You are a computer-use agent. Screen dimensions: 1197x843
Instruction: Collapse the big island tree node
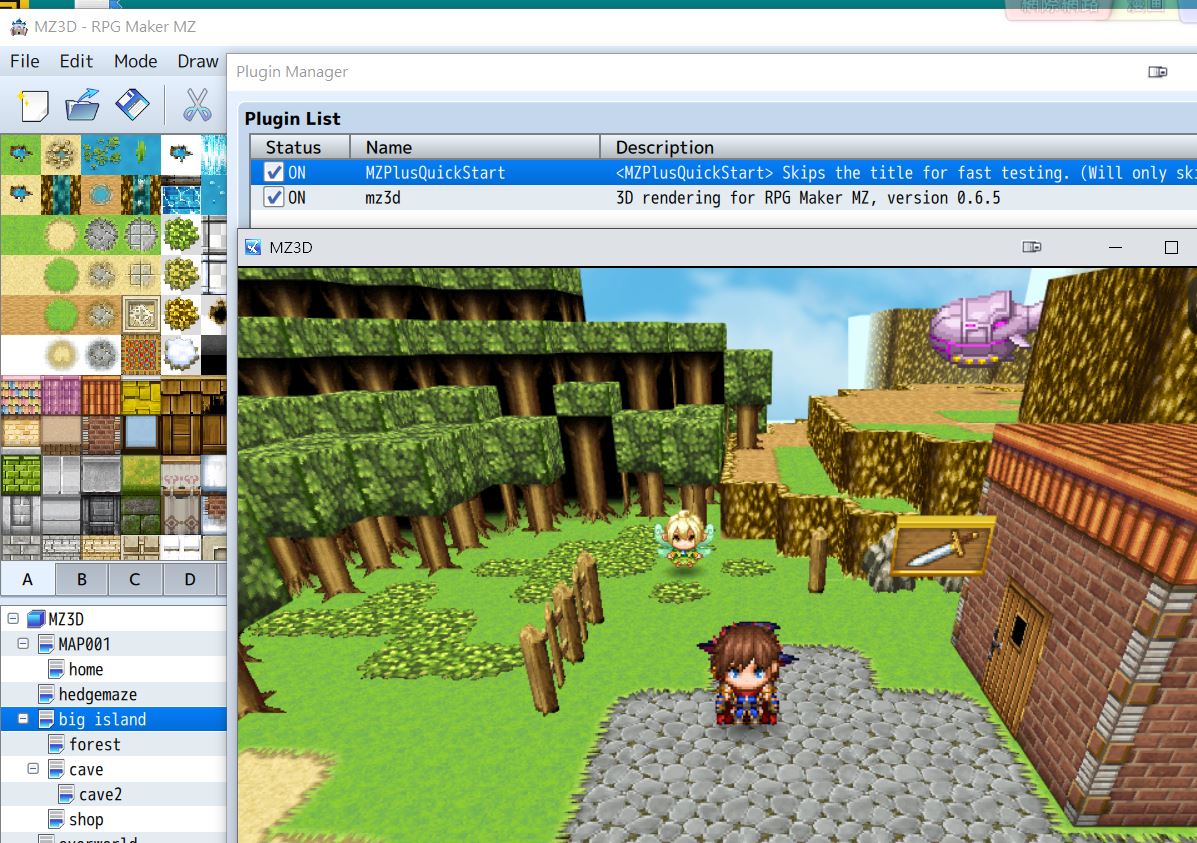23,719
